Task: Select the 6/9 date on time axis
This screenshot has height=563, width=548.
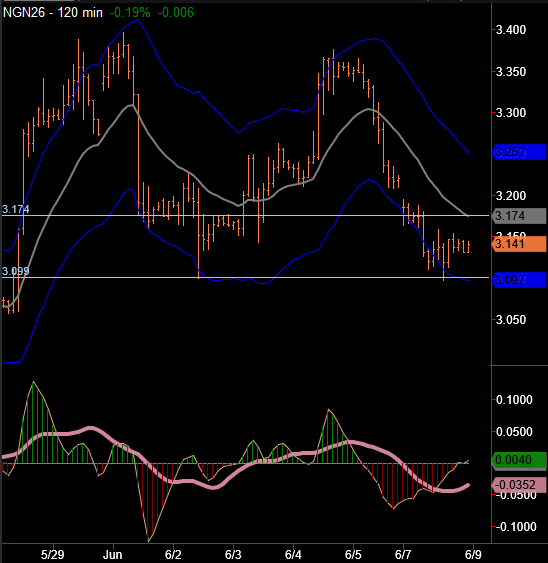Action: pyautogui.click(x=473, y=555)
